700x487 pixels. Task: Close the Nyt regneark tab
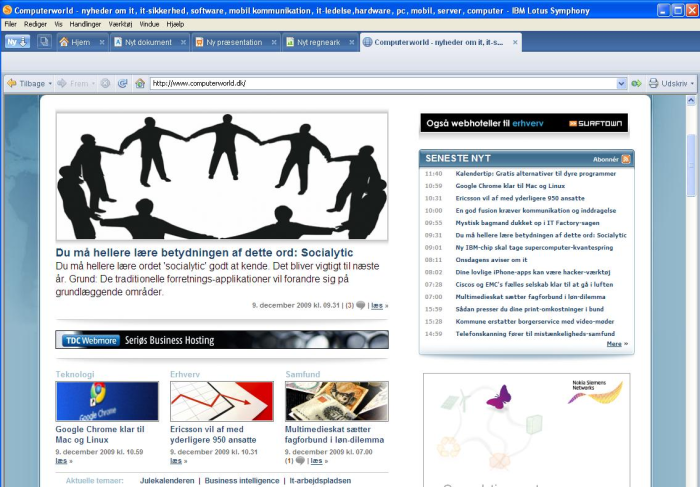coord(352,42)
